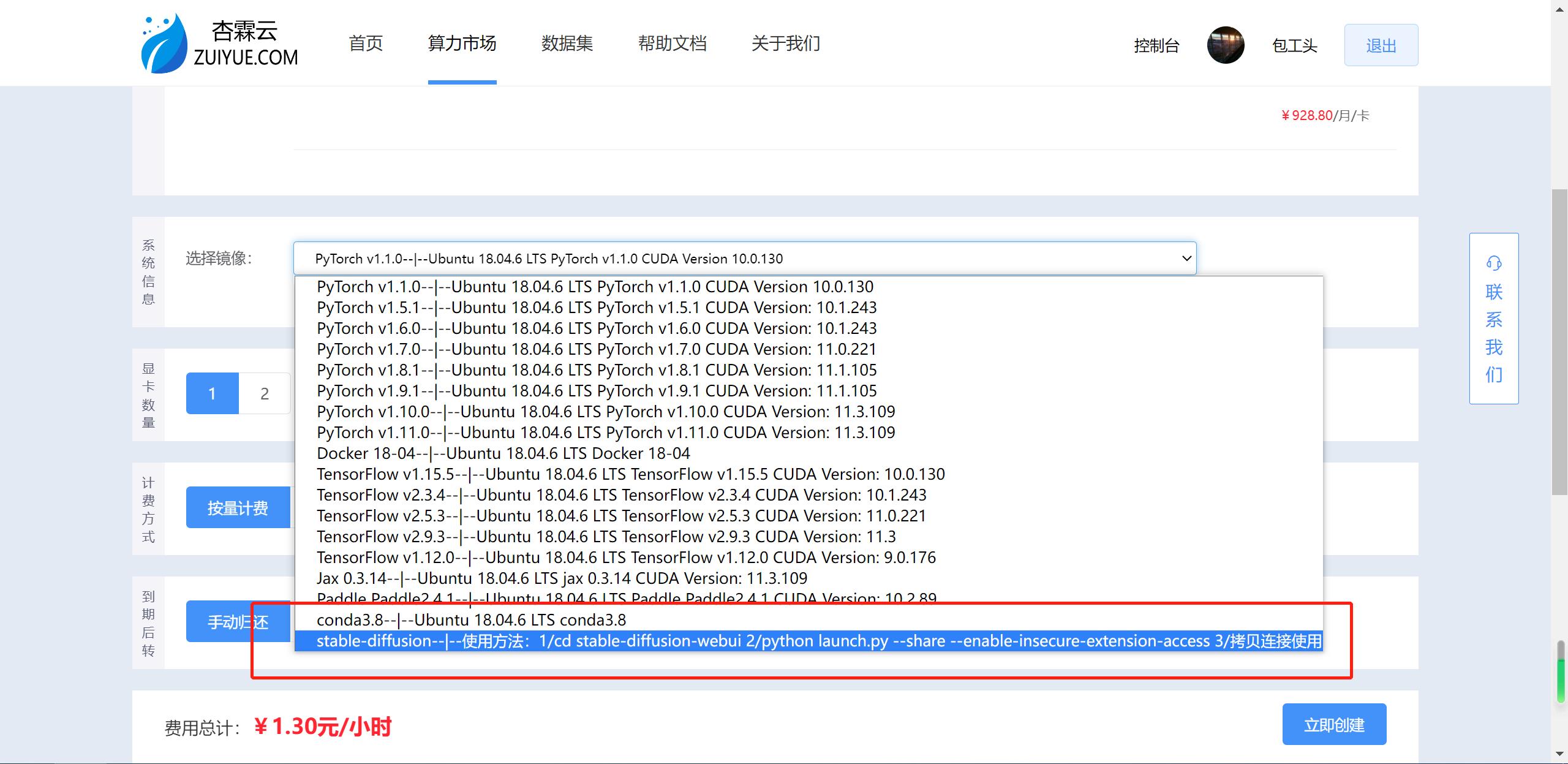The width and height of the screenshot is (1568, 764).
Task: Select PyTorch v1.11.0 image option
Action: [x=809, y=433]
